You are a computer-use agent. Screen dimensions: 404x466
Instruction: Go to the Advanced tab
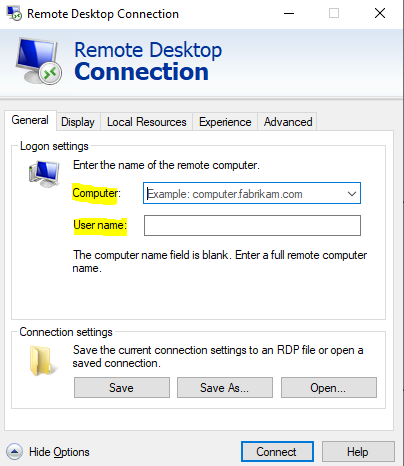click(288, 122)
